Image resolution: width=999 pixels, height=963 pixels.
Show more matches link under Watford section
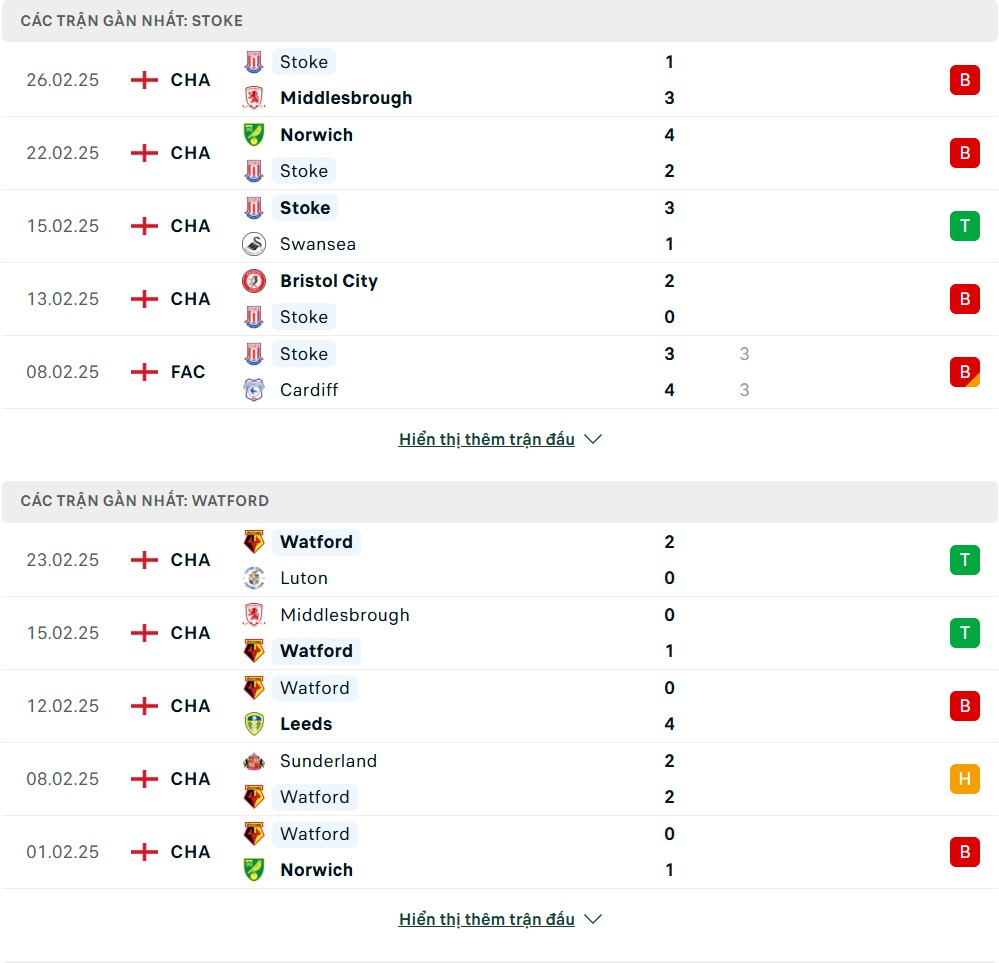pos(486,919)
